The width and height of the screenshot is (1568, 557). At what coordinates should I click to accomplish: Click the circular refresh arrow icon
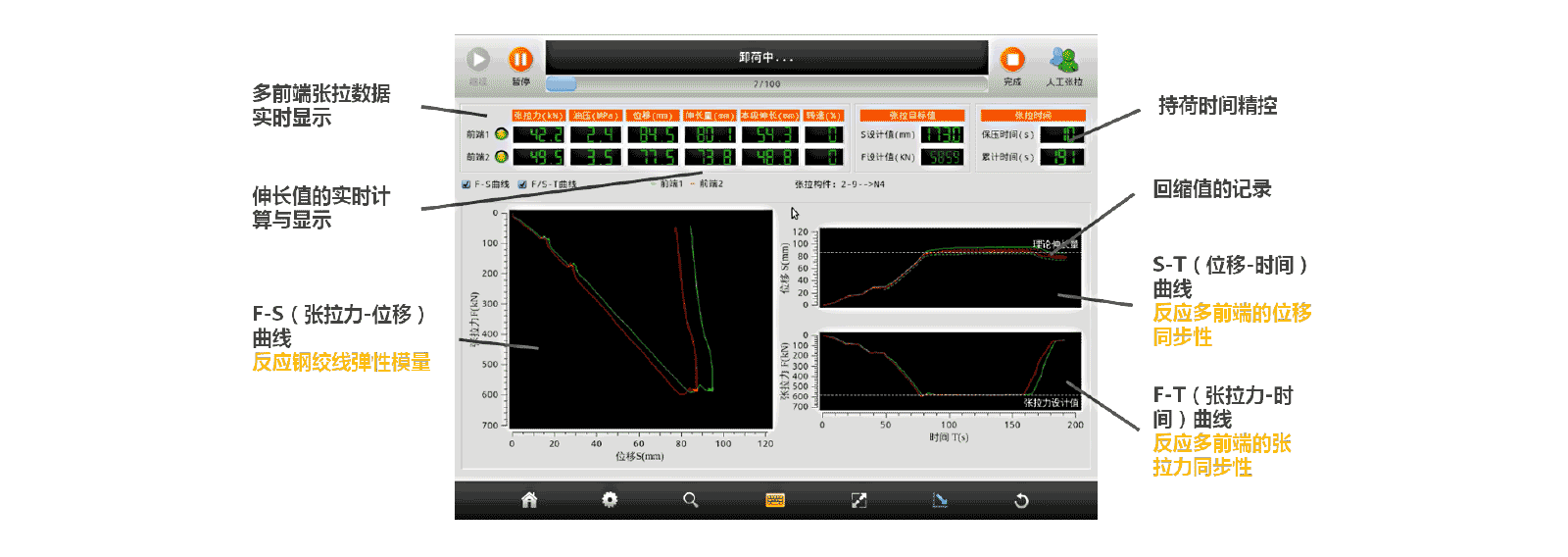[x=1021, y=500]
